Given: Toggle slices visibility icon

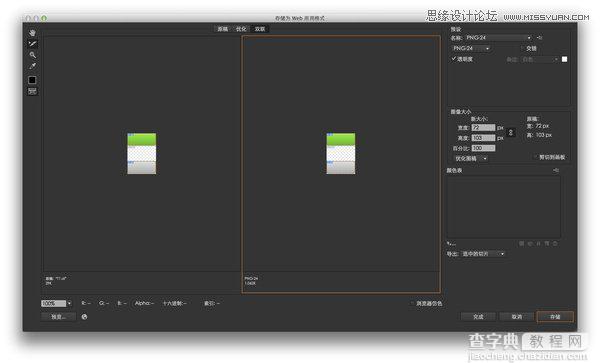Looking at the screenshot, I should 33,91.
